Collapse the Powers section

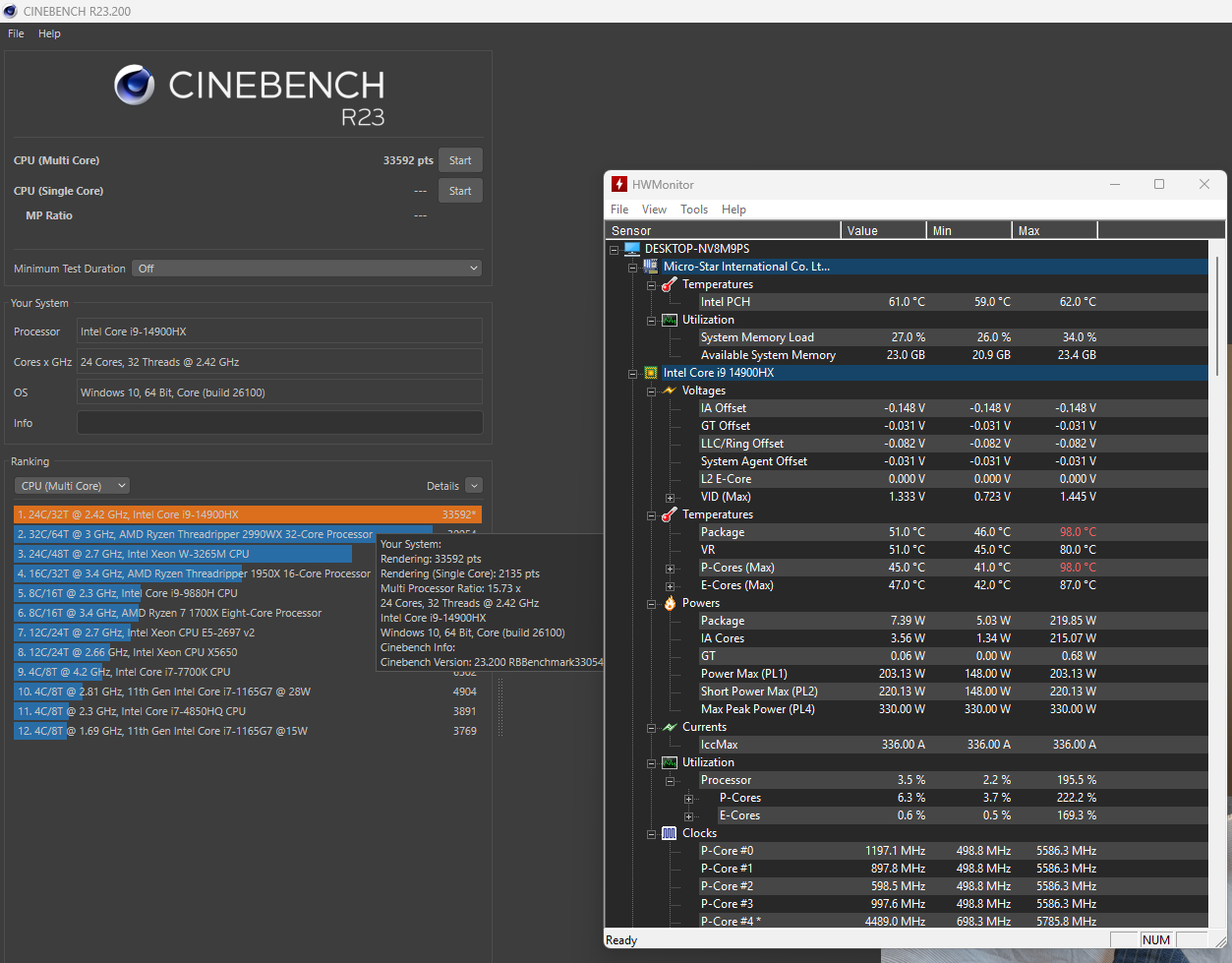click(x=652, y=604)
